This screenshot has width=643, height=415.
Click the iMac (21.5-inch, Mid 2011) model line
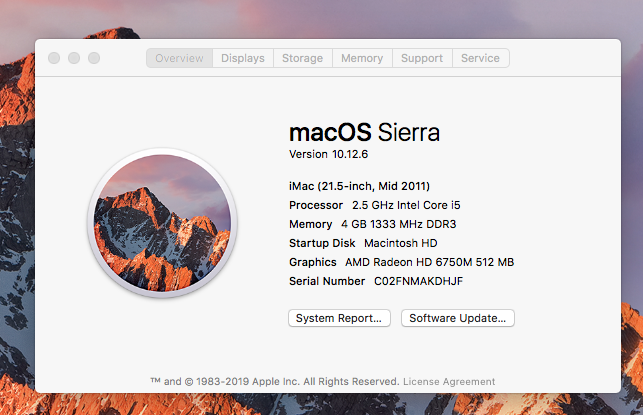[359, 186]
